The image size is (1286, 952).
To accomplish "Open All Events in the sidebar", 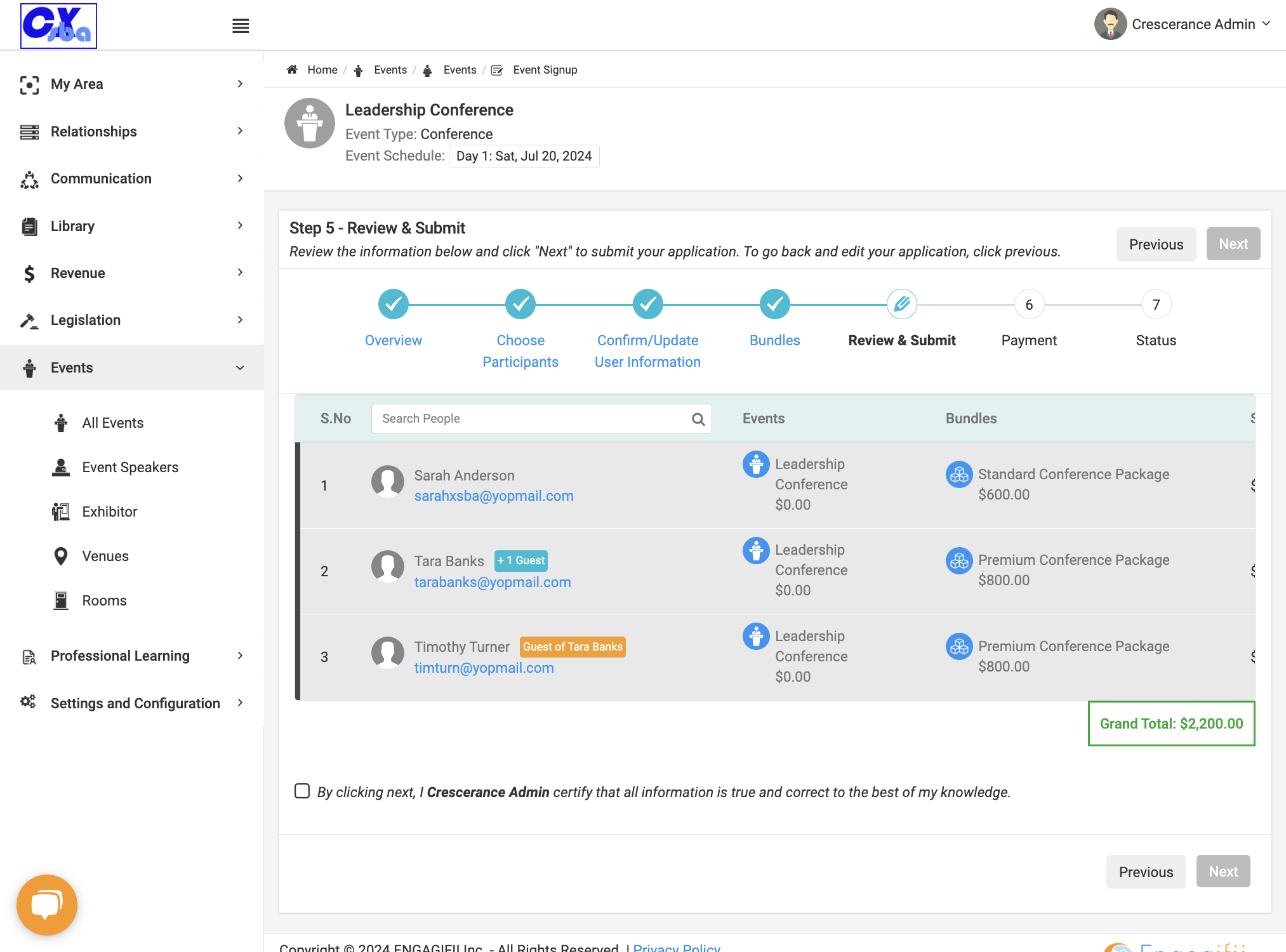I will [x=113, y=423].
